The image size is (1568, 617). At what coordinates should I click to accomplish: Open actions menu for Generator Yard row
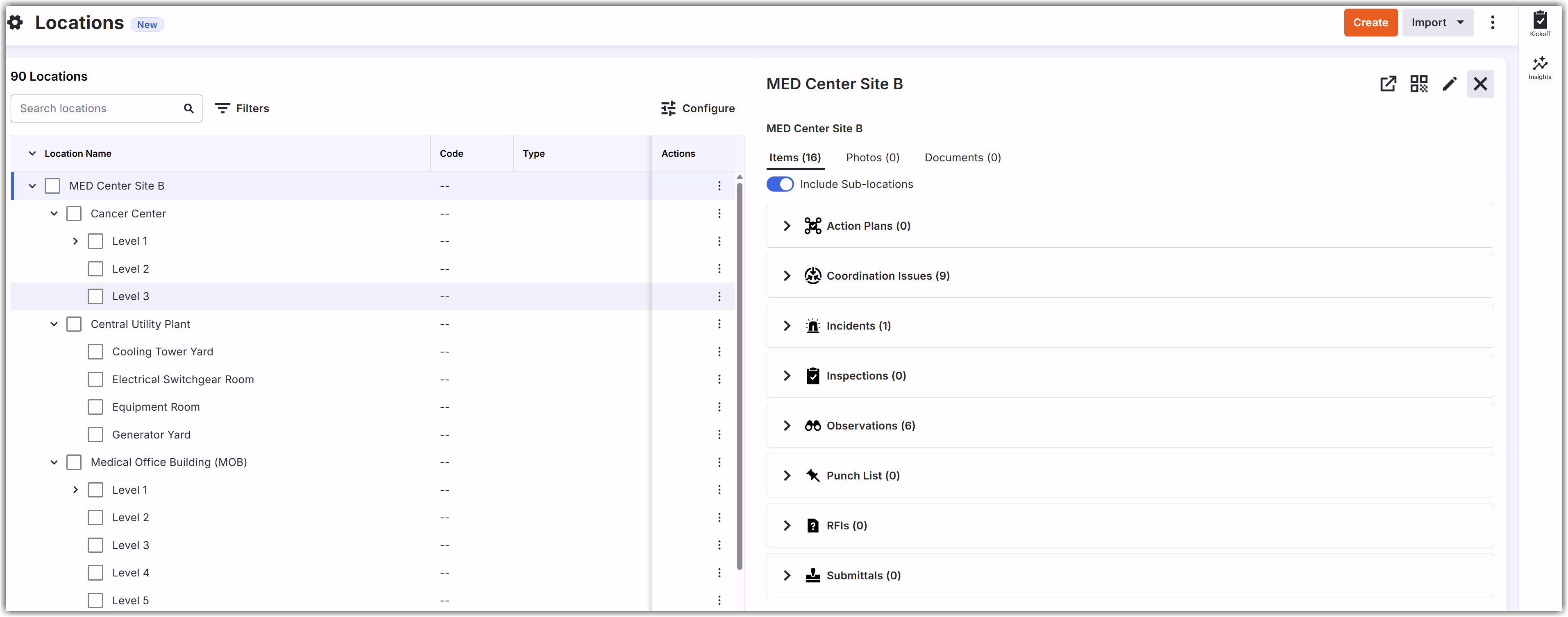[719, 434]
